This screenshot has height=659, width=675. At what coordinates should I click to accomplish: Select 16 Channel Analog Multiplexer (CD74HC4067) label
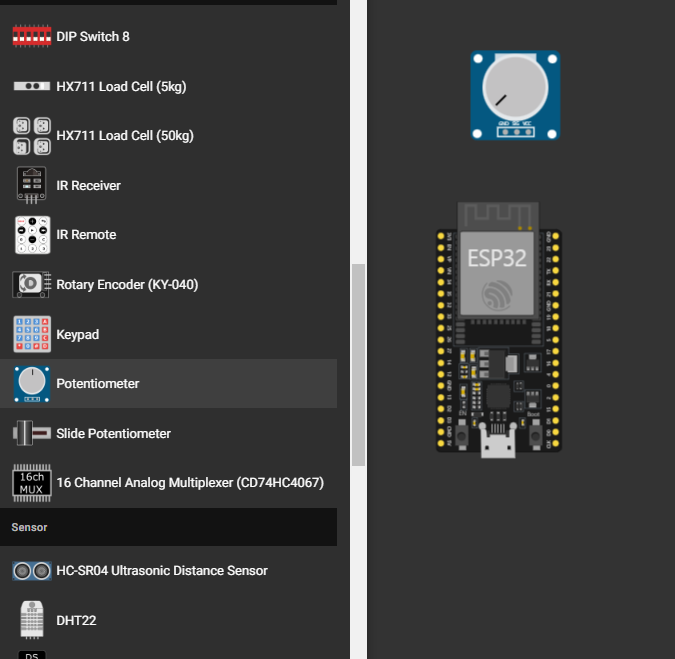pos(190,483)
